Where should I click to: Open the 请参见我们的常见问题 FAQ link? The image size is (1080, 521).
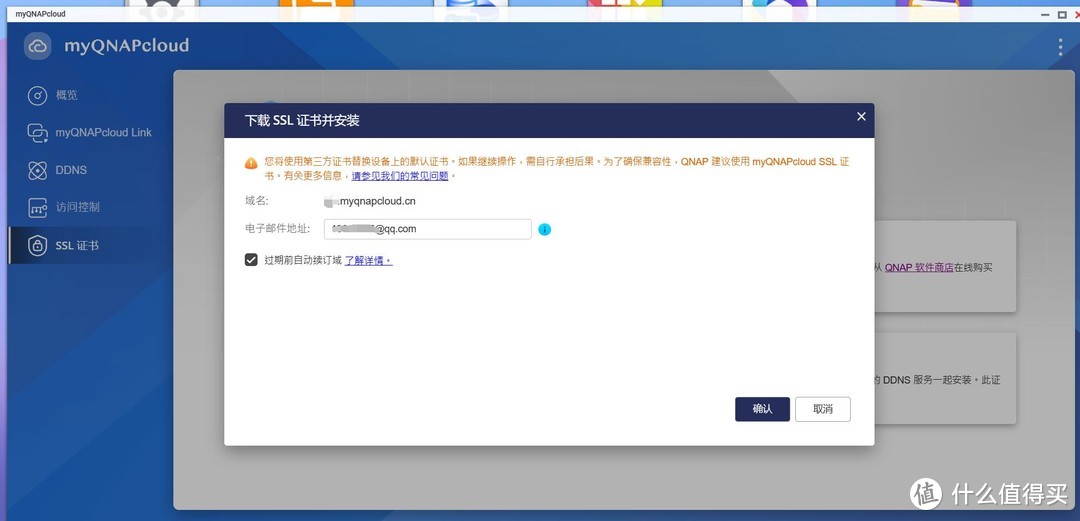(x=399, y=176)
